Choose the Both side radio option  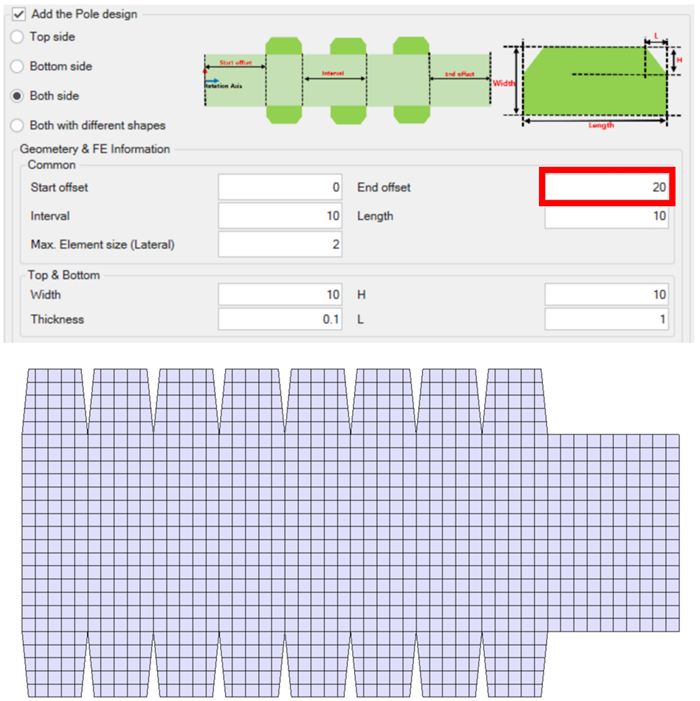pyautogui.click(x=17, y=96)
